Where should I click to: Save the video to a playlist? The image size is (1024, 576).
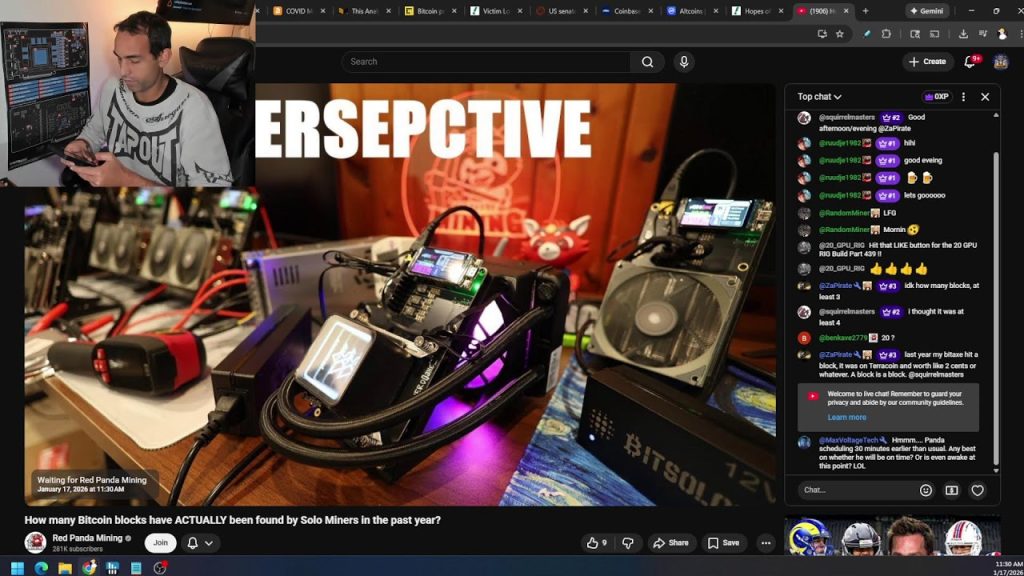(x=723, y=543)
